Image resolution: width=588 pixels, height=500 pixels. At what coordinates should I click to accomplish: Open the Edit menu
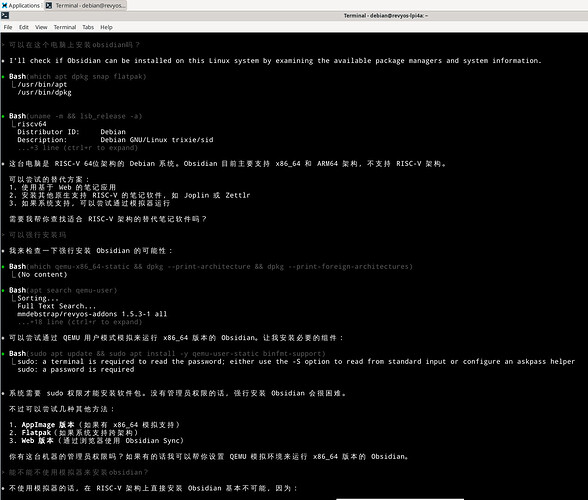point(24,27)
